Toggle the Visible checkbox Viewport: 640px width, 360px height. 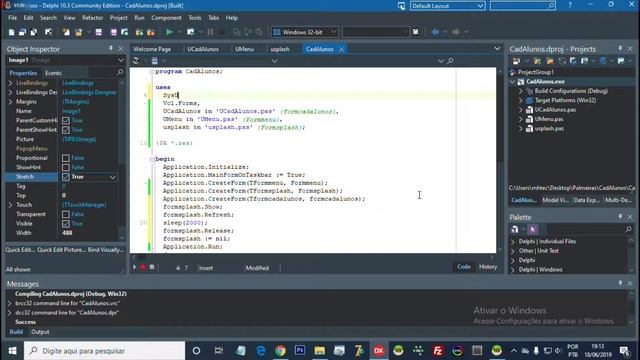coord(66,224)
